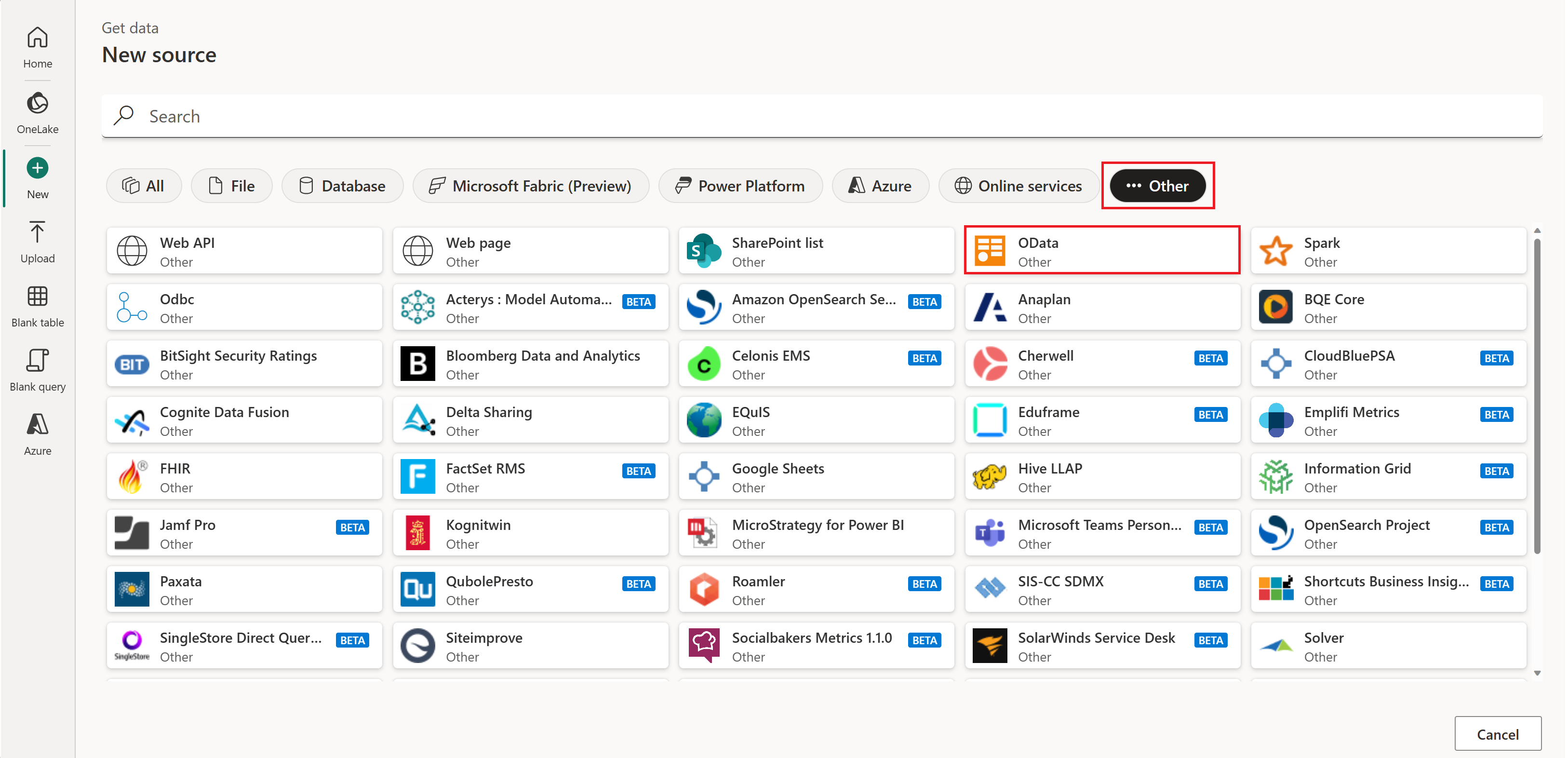Click the green New plus icon

pyautogui.click(x=37, y=168)
